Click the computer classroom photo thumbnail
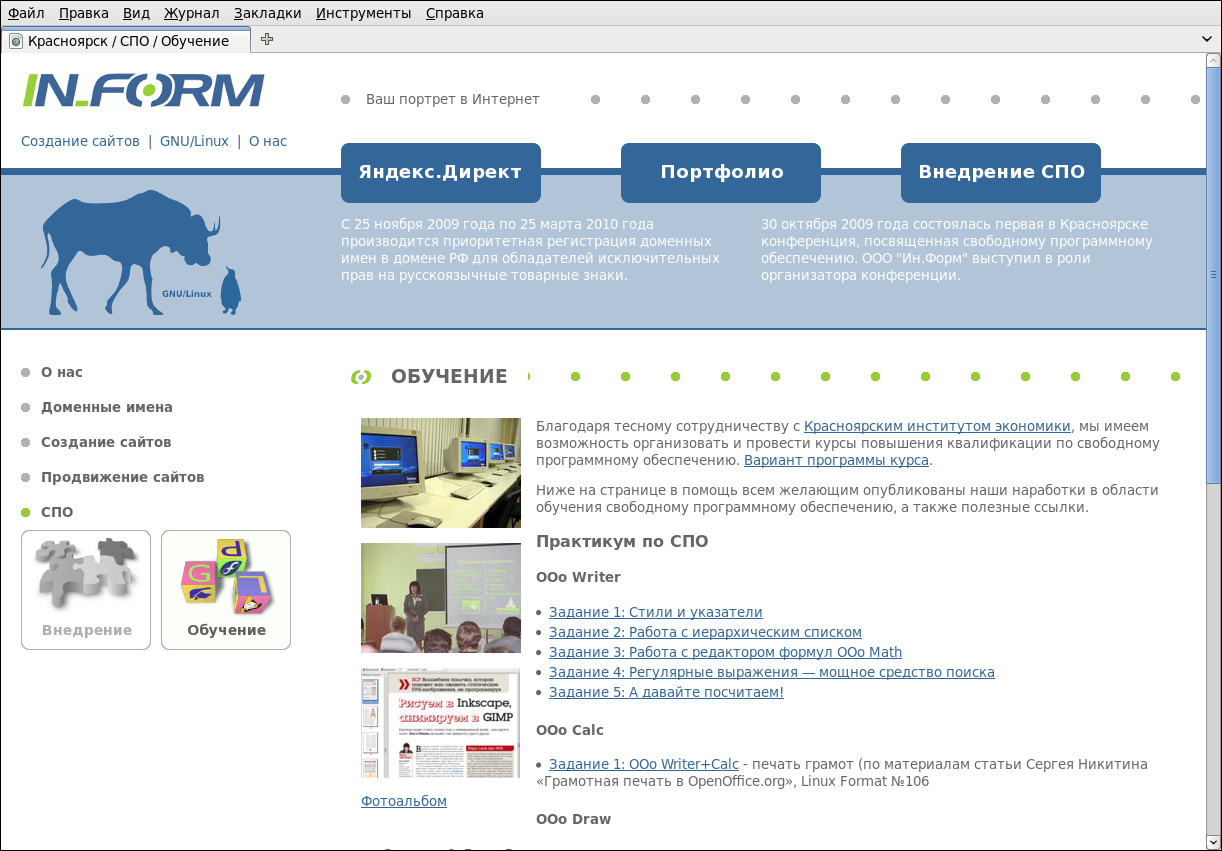The width and height of the screenshot is (1222, 851). (440, 472)
